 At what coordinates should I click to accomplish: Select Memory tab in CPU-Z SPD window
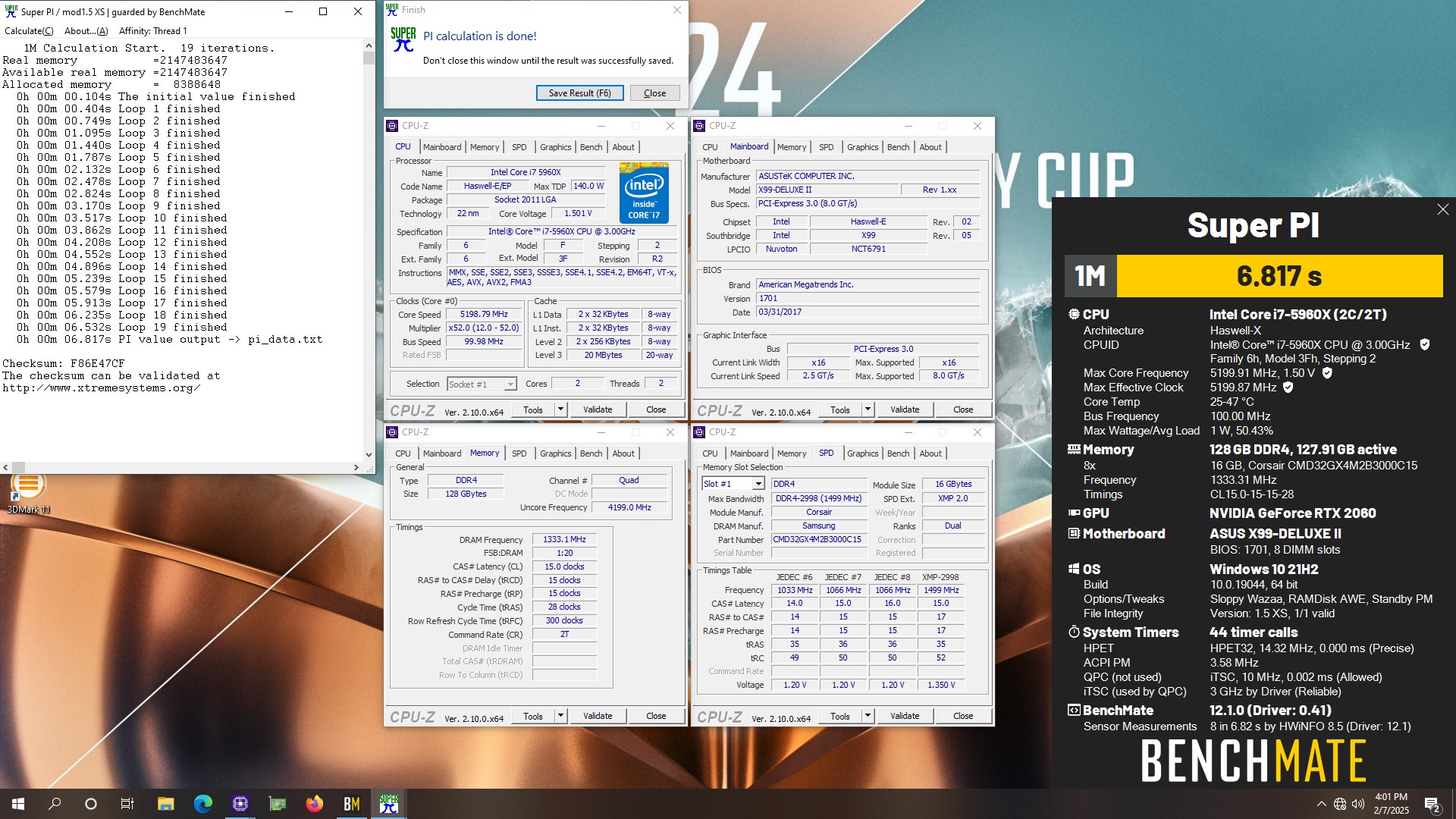792,453
